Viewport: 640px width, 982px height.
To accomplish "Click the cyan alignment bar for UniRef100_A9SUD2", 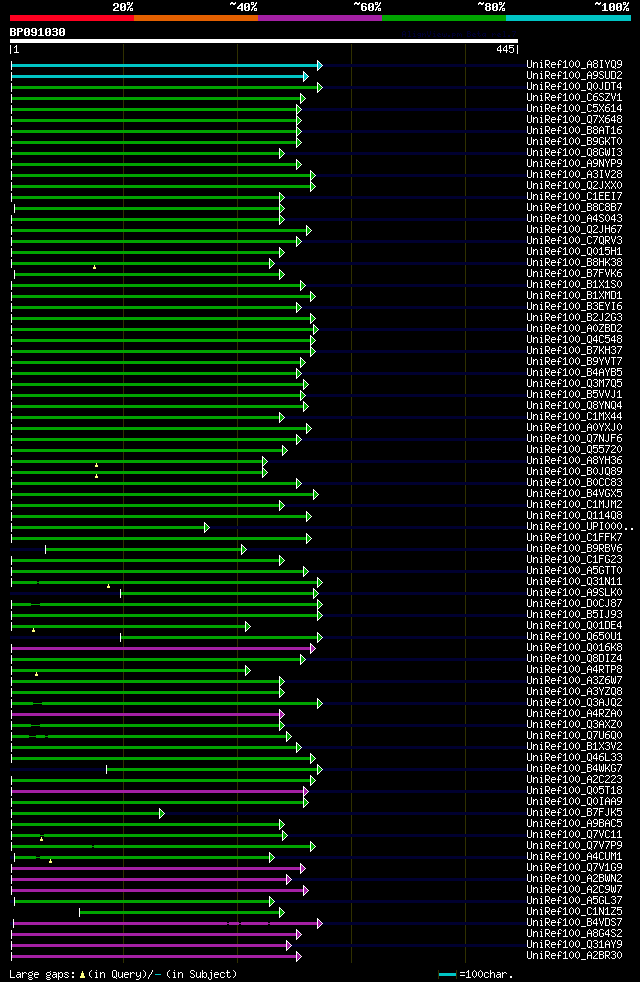I will click(x=158, y=76).
